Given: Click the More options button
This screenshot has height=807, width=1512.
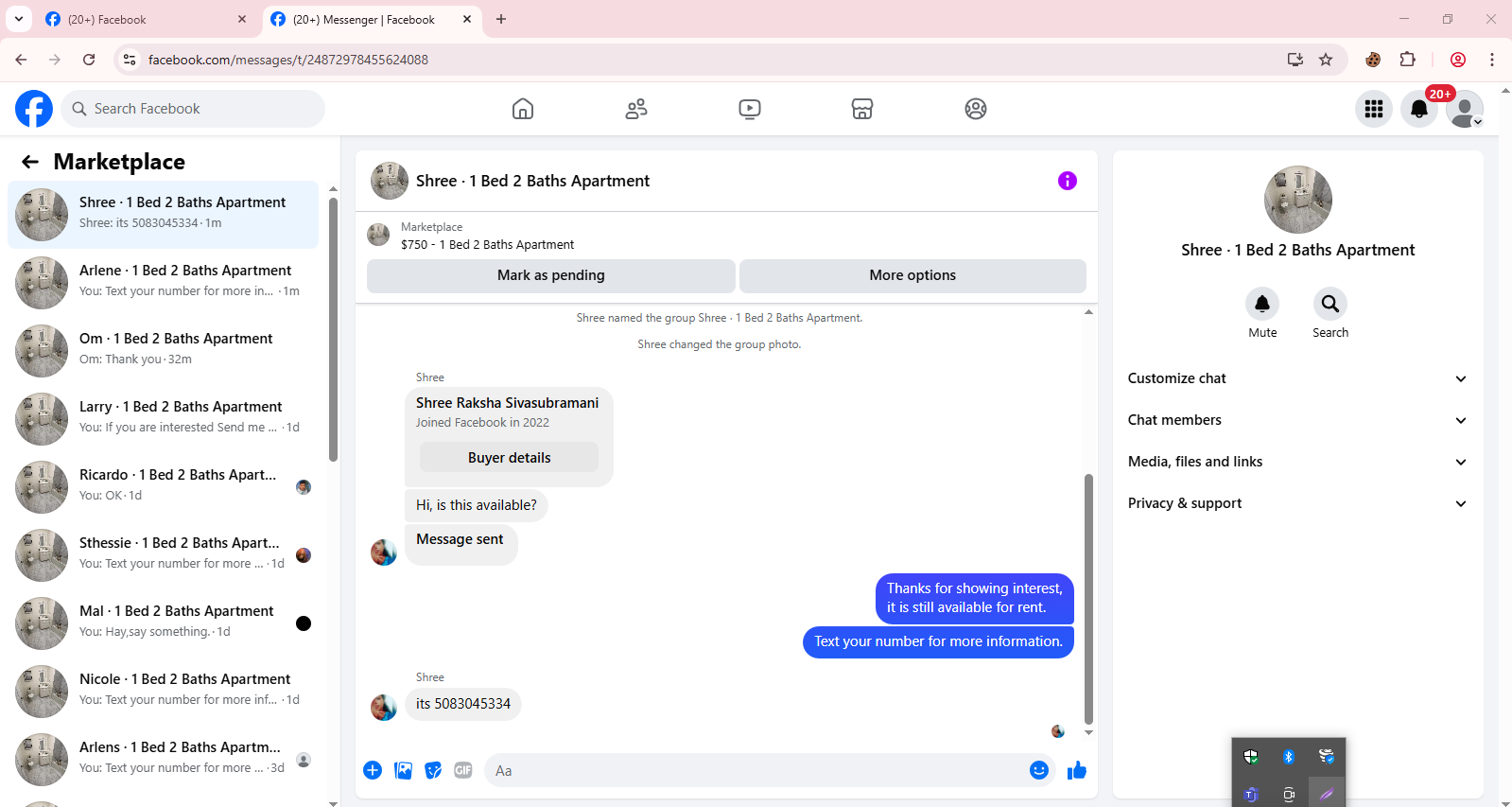Looking at the screenshot, I should click(x=912, y=275).
